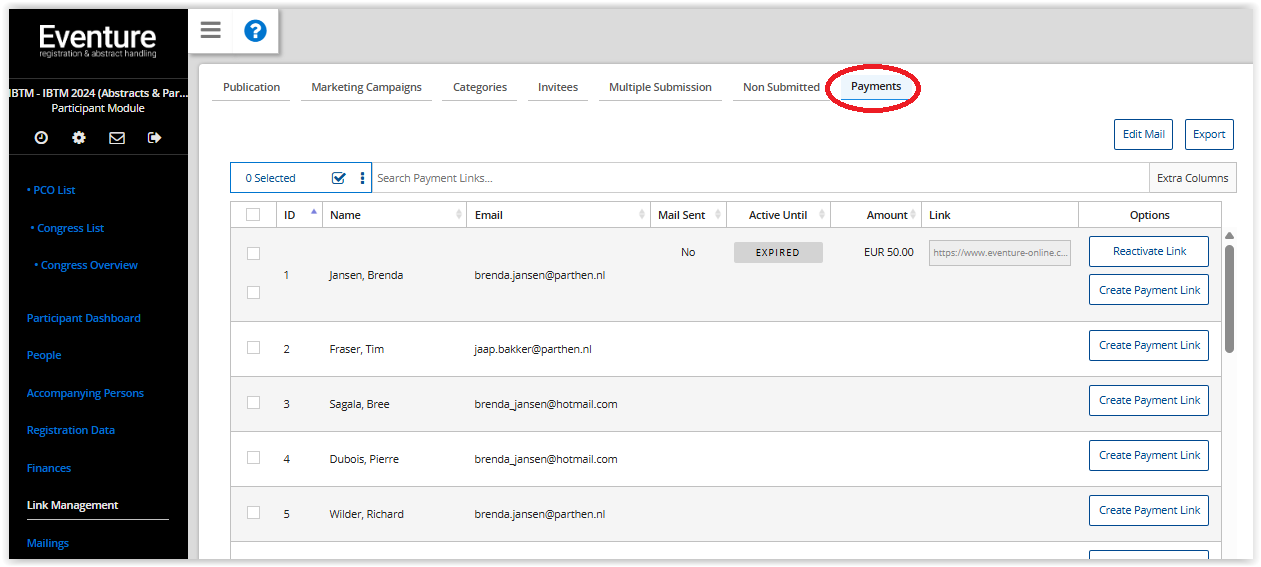Click the 0 Selected label
The width and height of the screenshot is (1261, 567).
pos(271,178)
